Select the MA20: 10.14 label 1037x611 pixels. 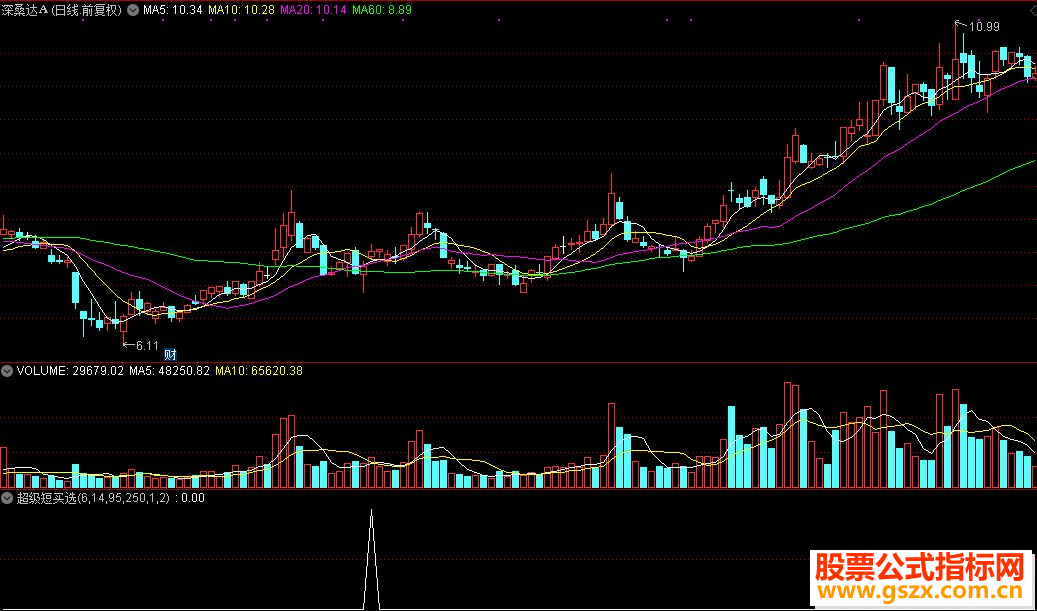click(x=313, y=11)
